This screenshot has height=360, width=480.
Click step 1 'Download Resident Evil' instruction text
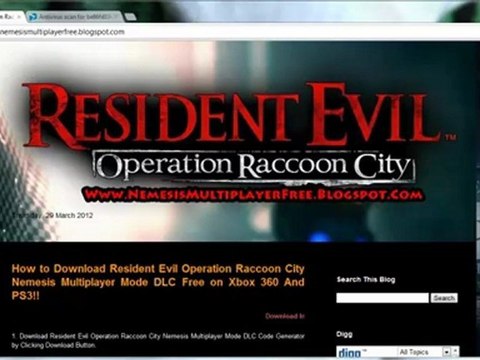(158, 341)
